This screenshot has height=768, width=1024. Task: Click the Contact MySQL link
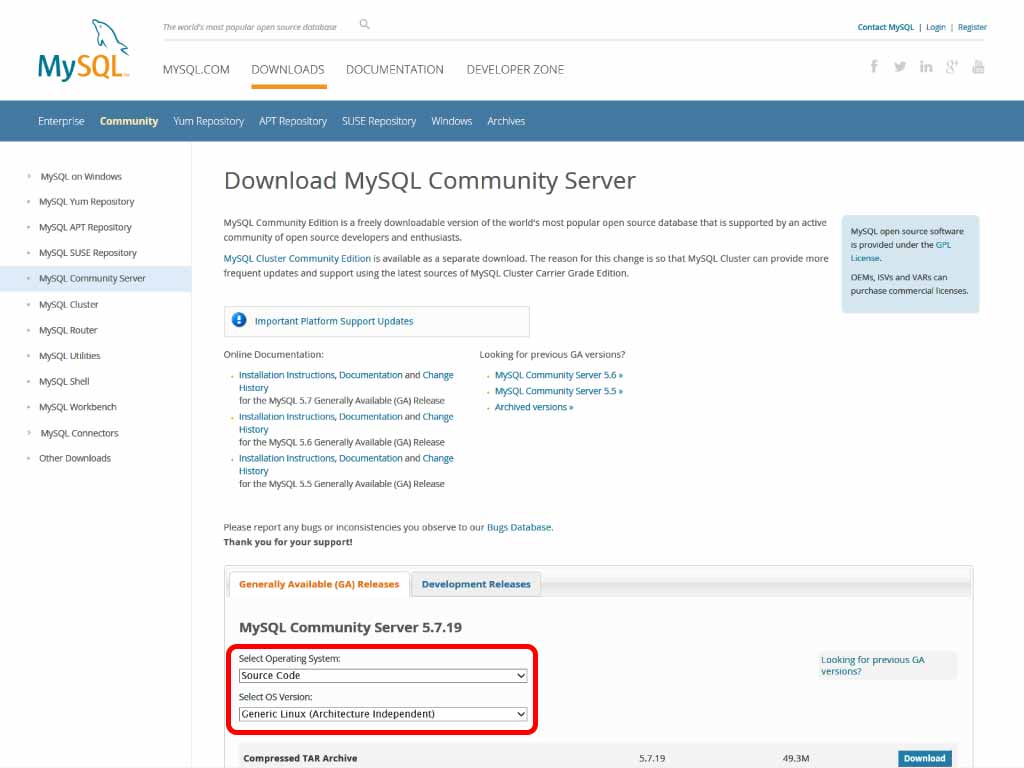886,27
